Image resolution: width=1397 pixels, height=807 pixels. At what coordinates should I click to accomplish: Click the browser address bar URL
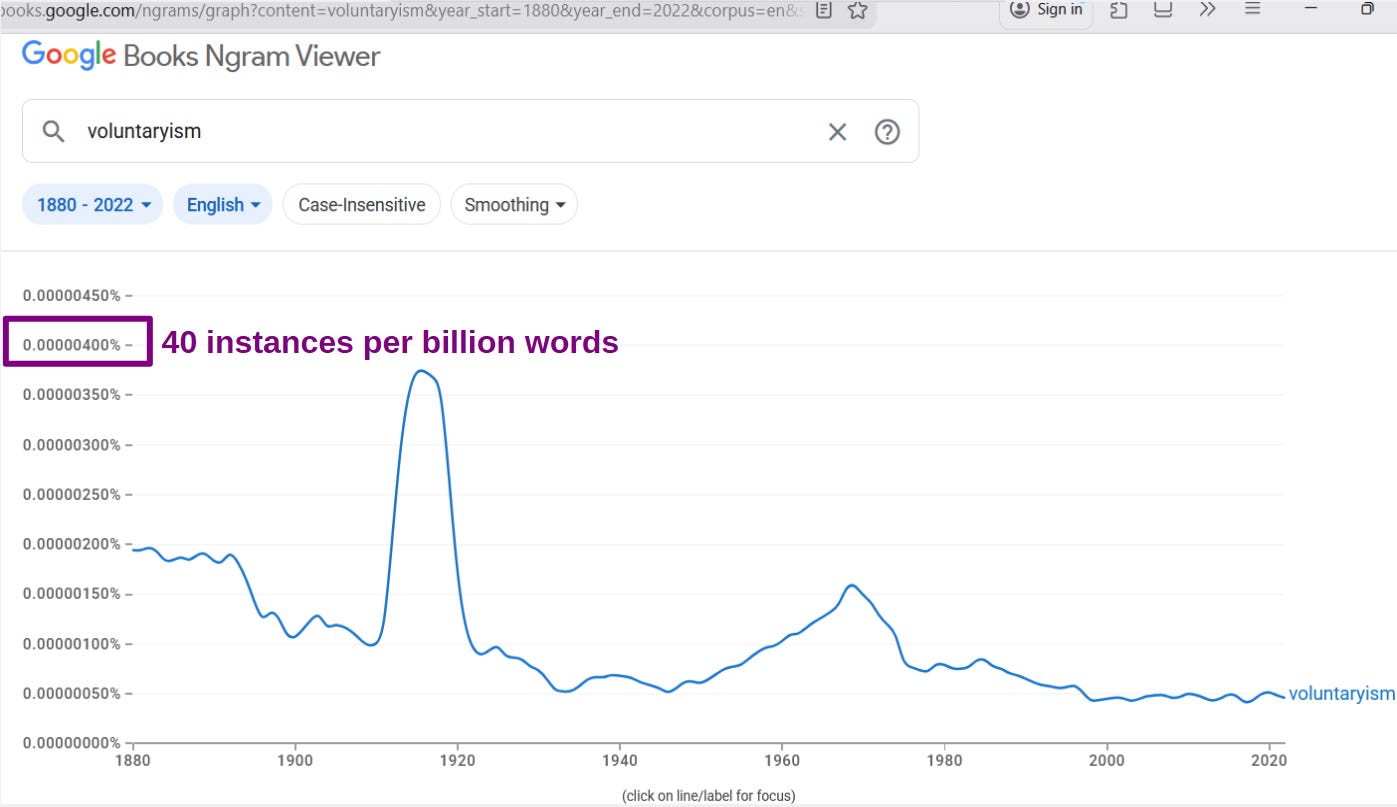pyautogui.click(x=403, y=10)
